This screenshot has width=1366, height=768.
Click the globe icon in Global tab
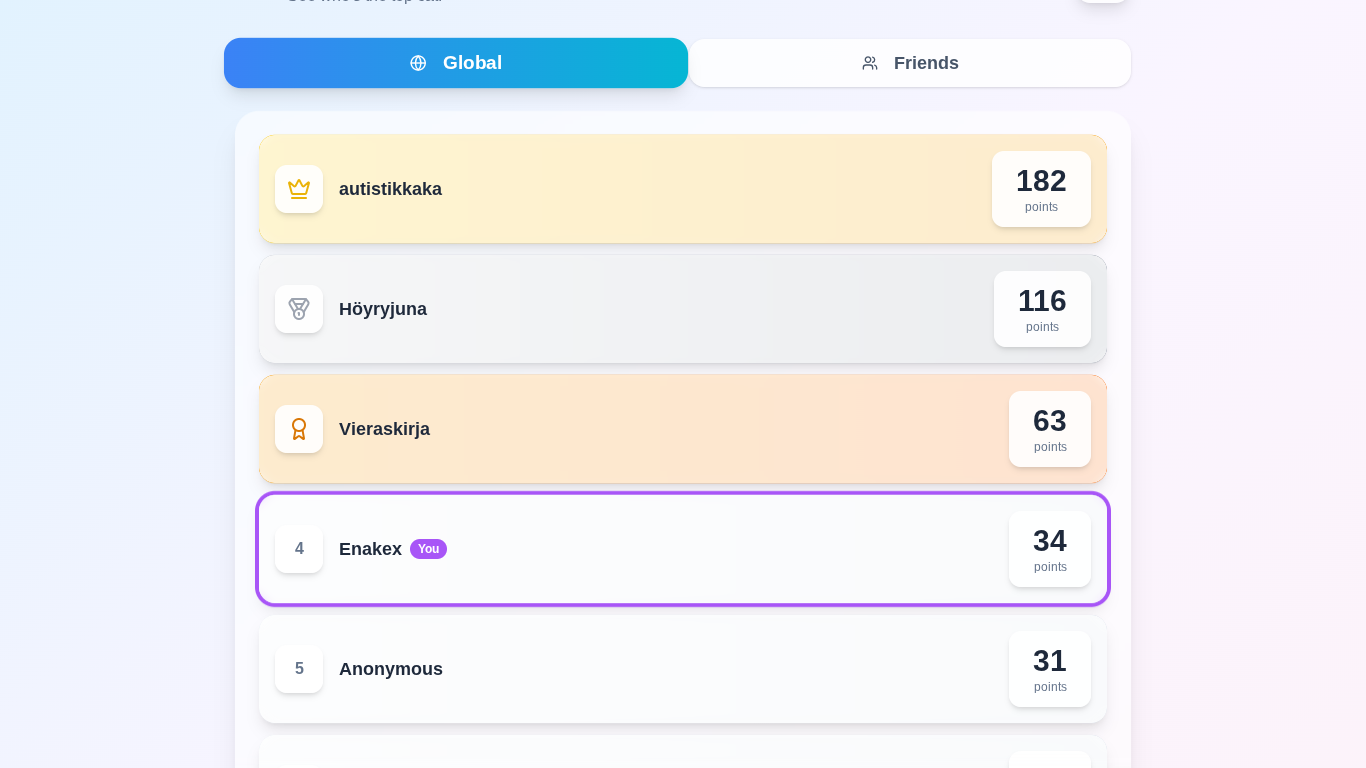[x=418, y=63]
